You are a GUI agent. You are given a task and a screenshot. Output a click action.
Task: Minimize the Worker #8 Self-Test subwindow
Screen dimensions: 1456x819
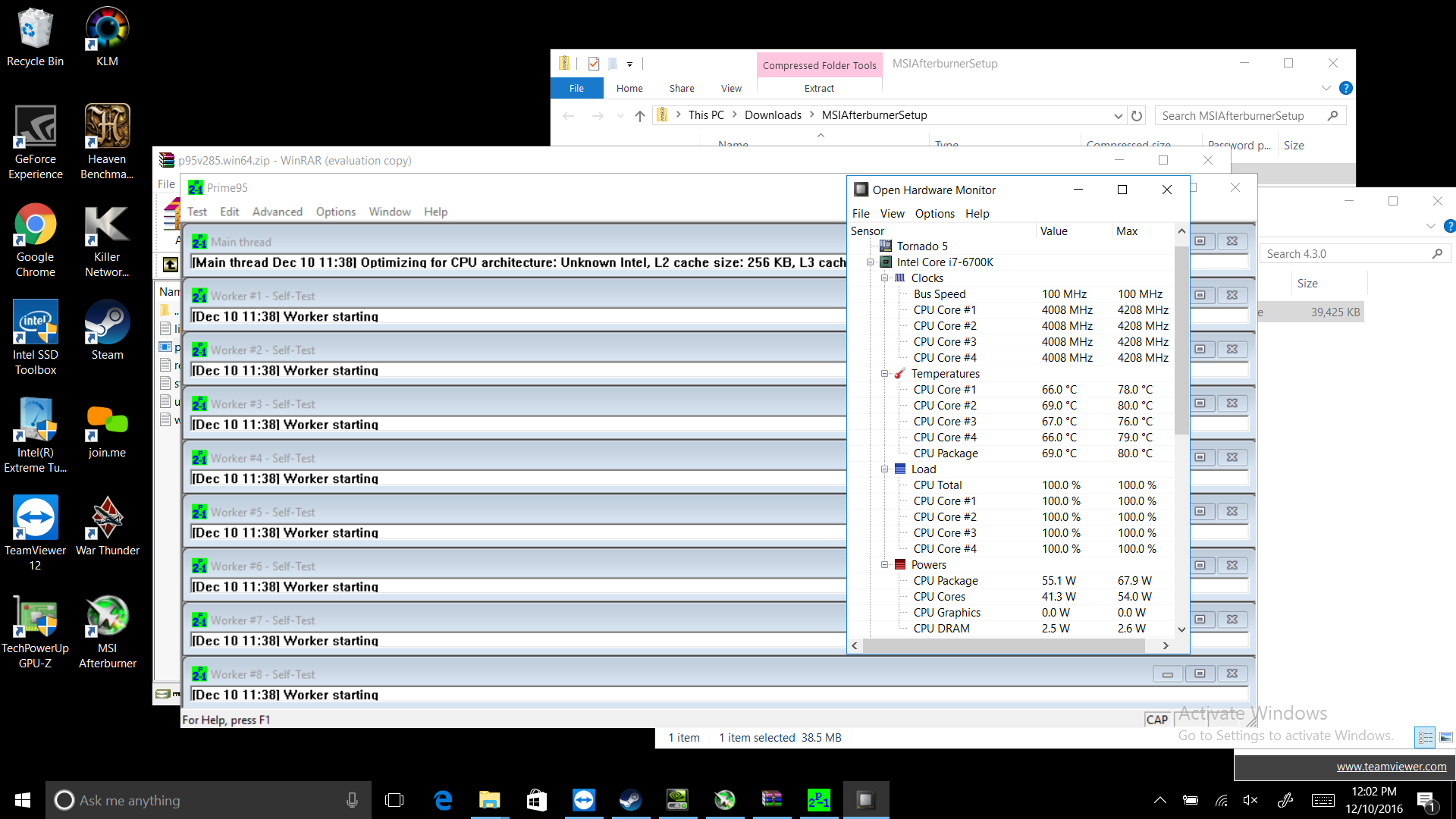click(1168, 674)
